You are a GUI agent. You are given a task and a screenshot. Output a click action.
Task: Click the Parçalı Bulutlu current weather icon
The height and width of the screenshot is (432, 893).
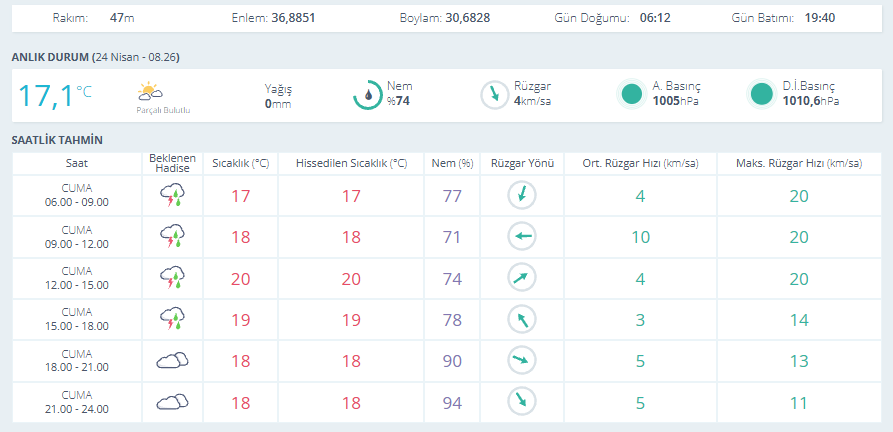click(150, 92)
